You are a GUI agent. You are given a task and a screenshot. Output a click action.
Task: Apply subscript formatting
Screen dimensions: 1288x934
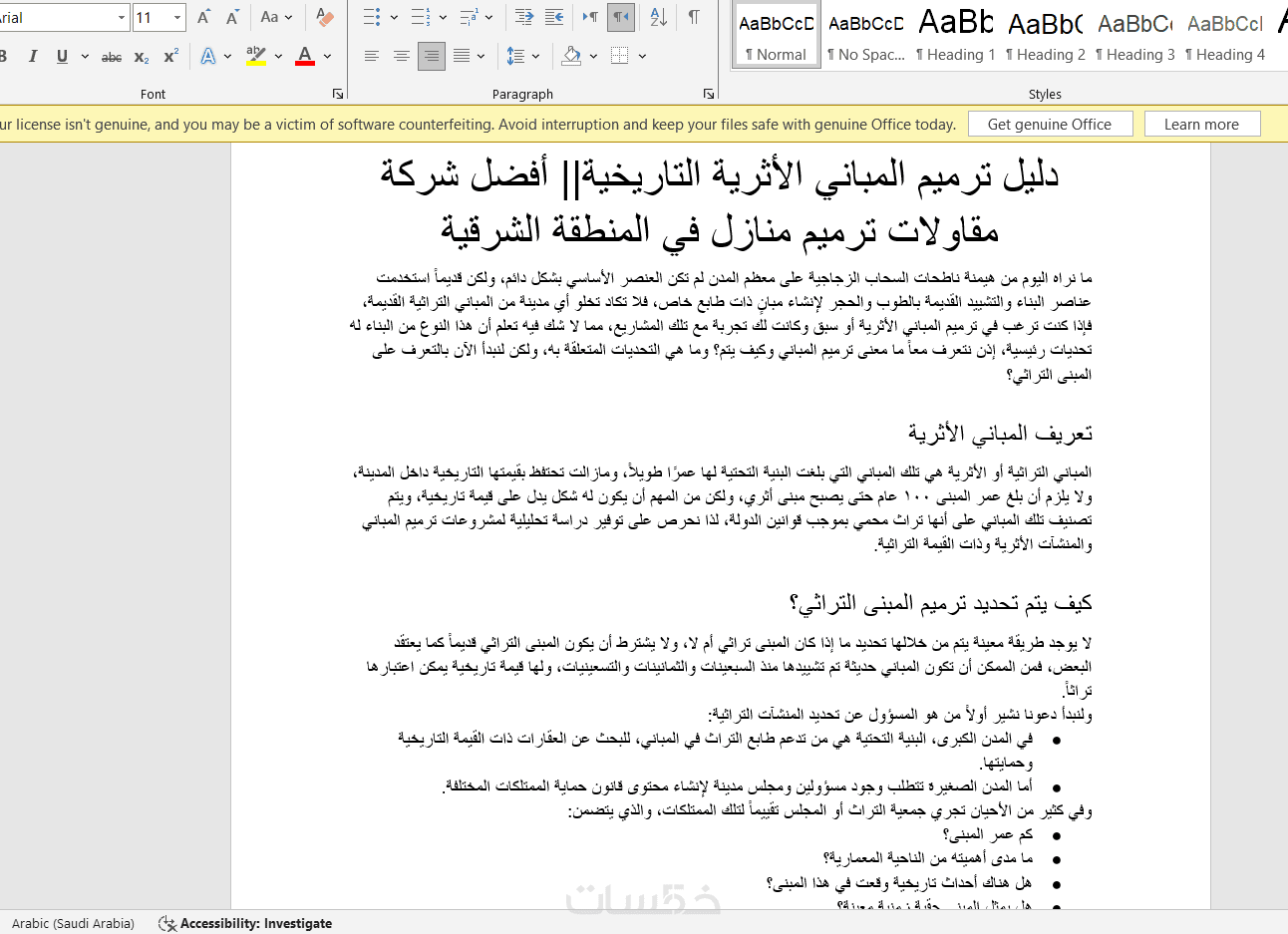pos(142,57)
